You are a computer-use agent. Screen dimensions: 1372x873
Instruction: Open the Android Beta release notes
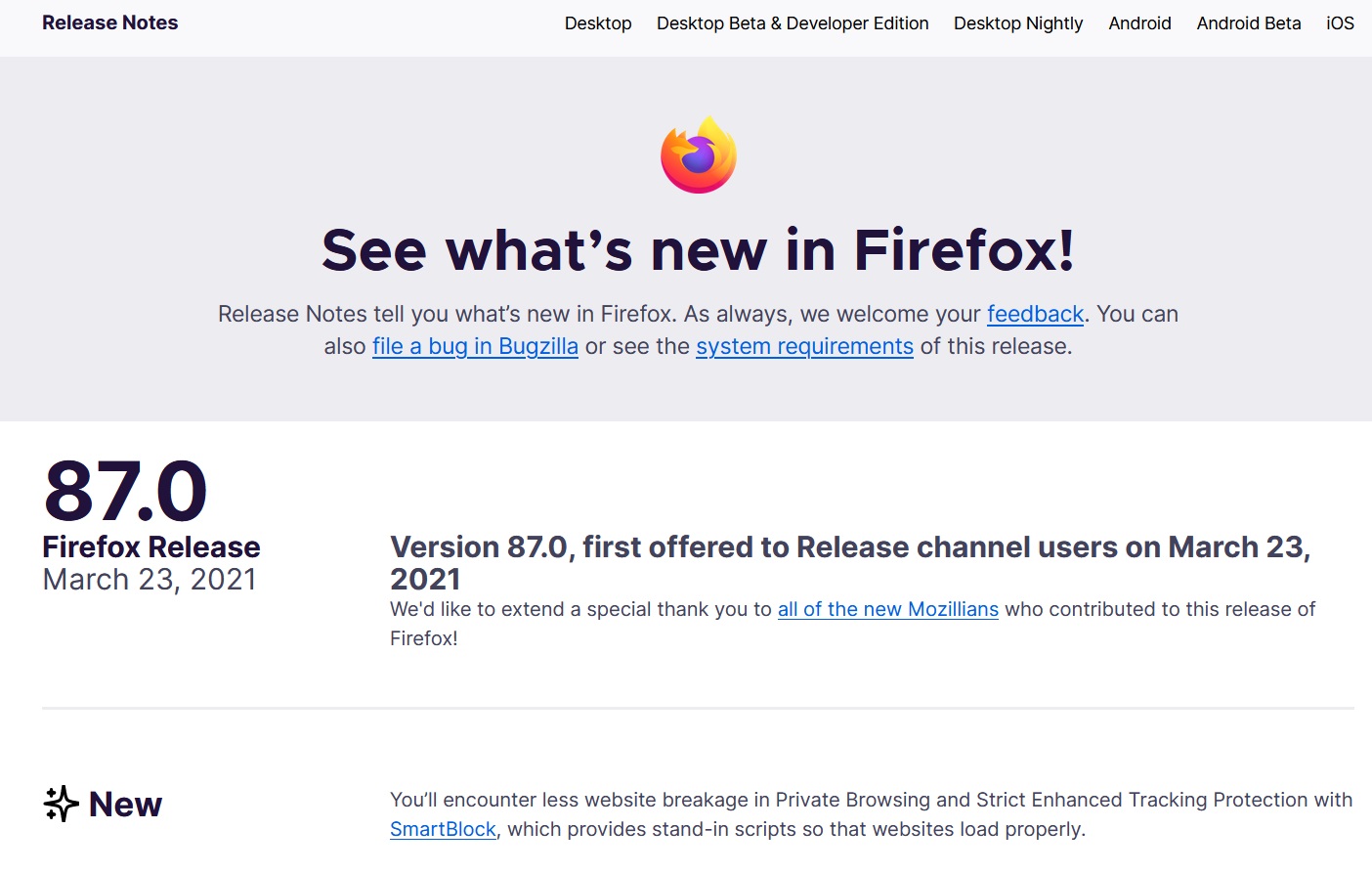click(x=1249, y=23)
